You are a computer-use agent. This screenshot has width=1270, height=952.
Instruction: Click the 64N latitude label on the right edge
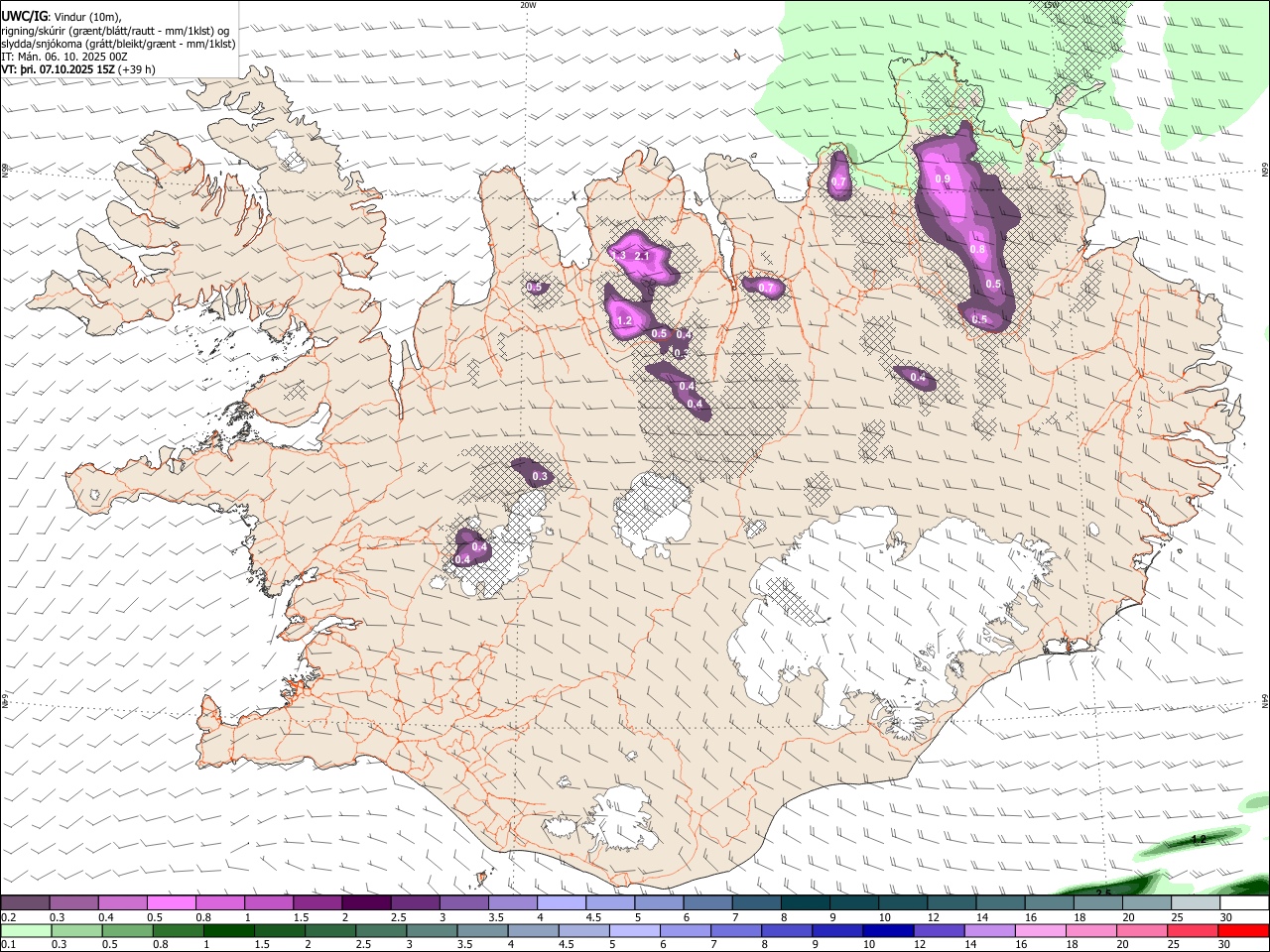coord(1265,701)
